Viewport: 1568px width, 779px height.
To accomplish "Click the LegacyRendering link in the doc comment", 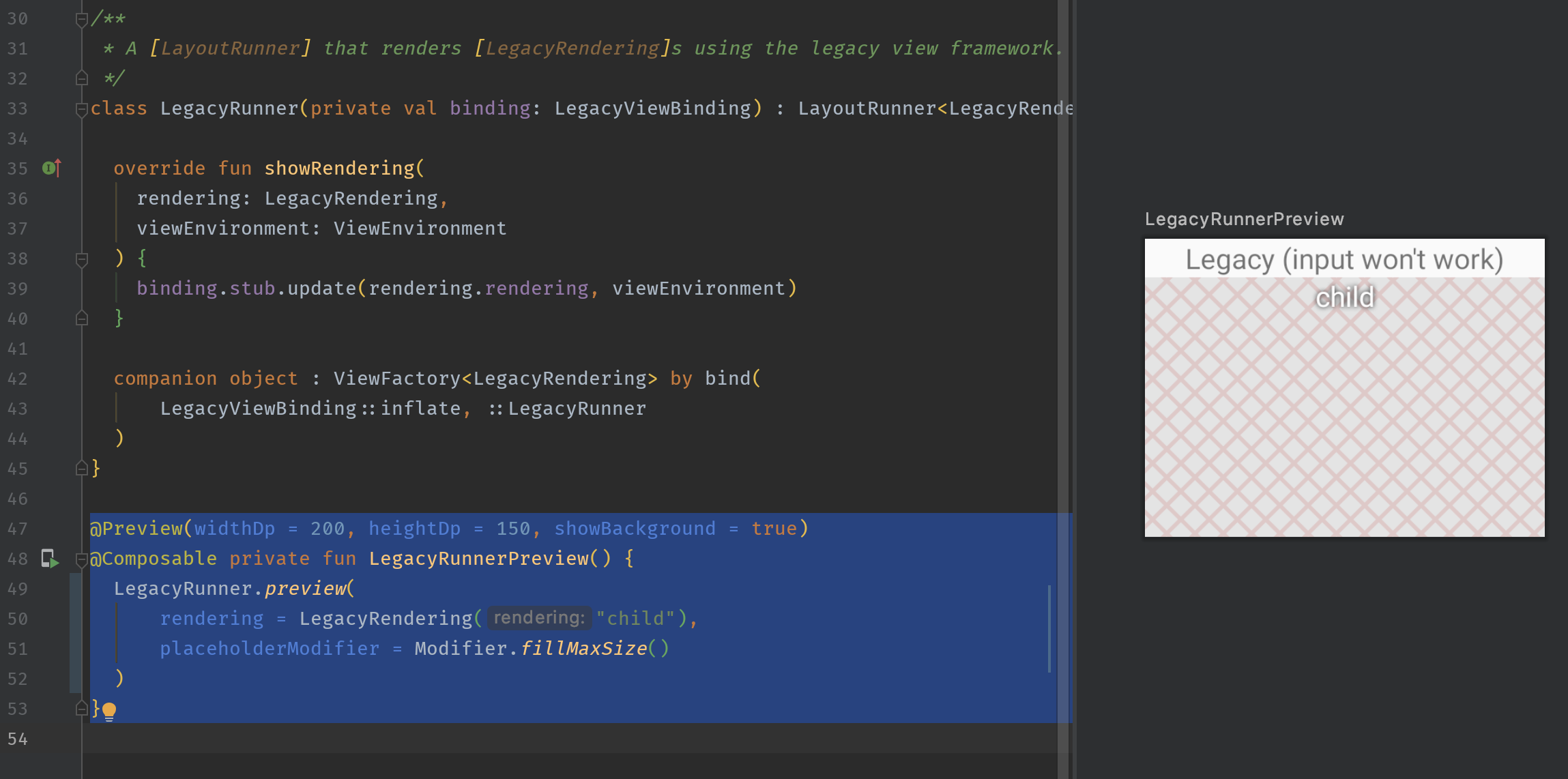I will (x=572, y=48).
